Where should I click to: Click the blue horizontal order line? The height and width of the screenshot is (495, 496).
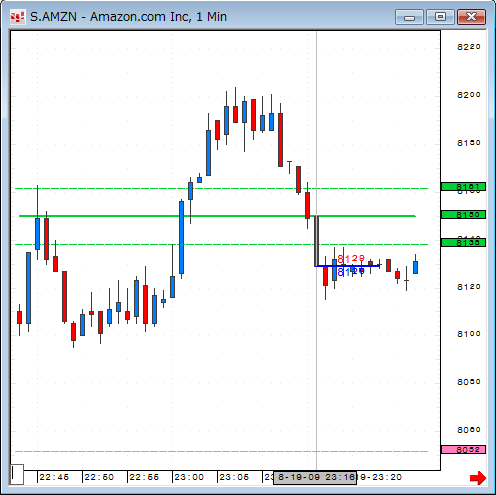coord(347,266)
